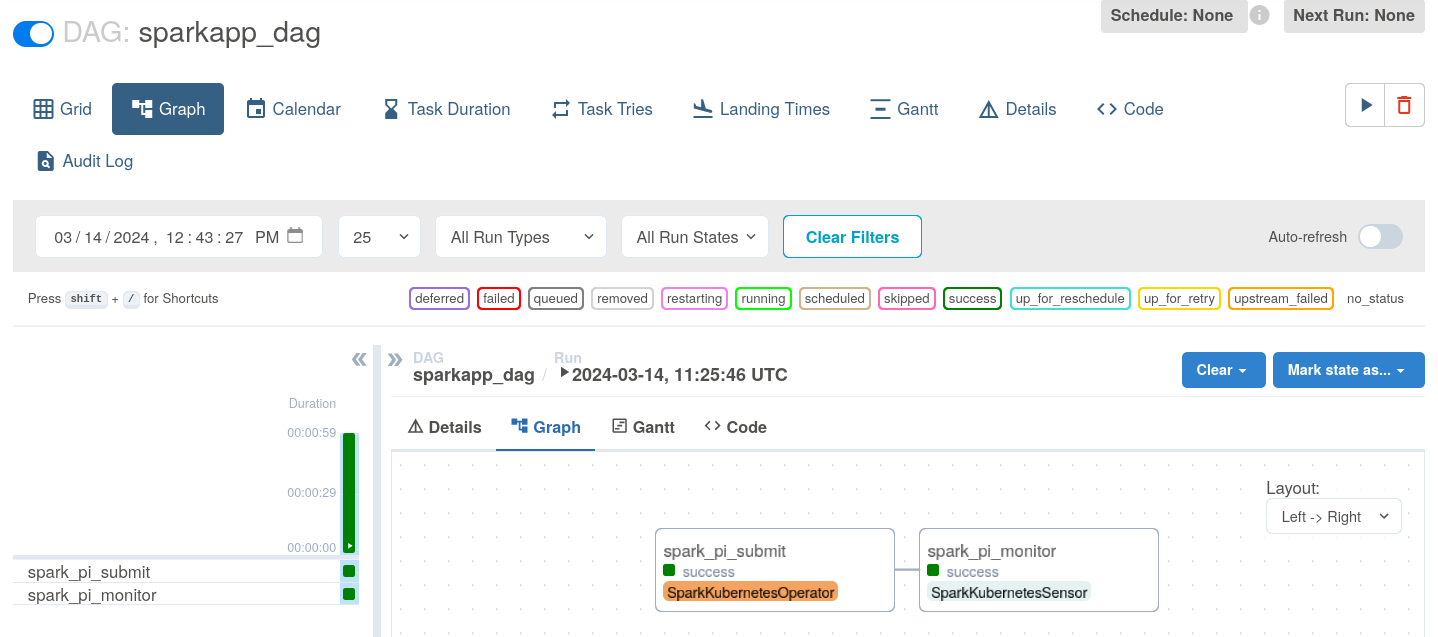Open the All Run States dropdown
This screenshot has height=637, width=1438.
[x=694, y=237]
